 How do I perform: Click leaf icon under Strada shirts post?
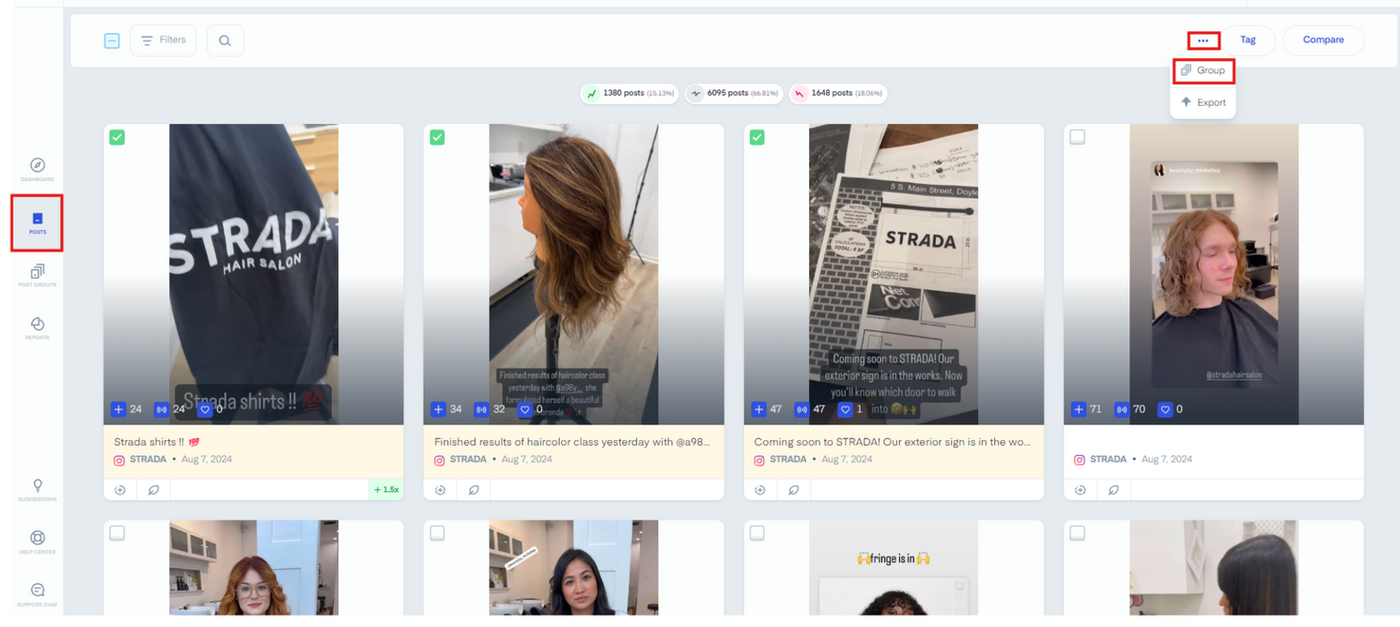[x=153, y=490]
